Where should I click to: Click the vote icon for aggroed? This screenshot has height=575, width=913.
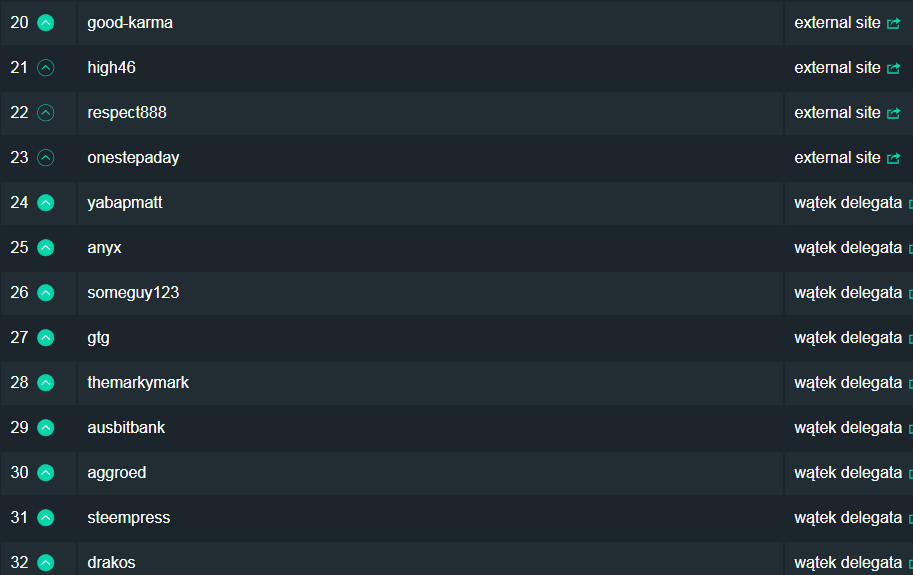pos(45,473)
